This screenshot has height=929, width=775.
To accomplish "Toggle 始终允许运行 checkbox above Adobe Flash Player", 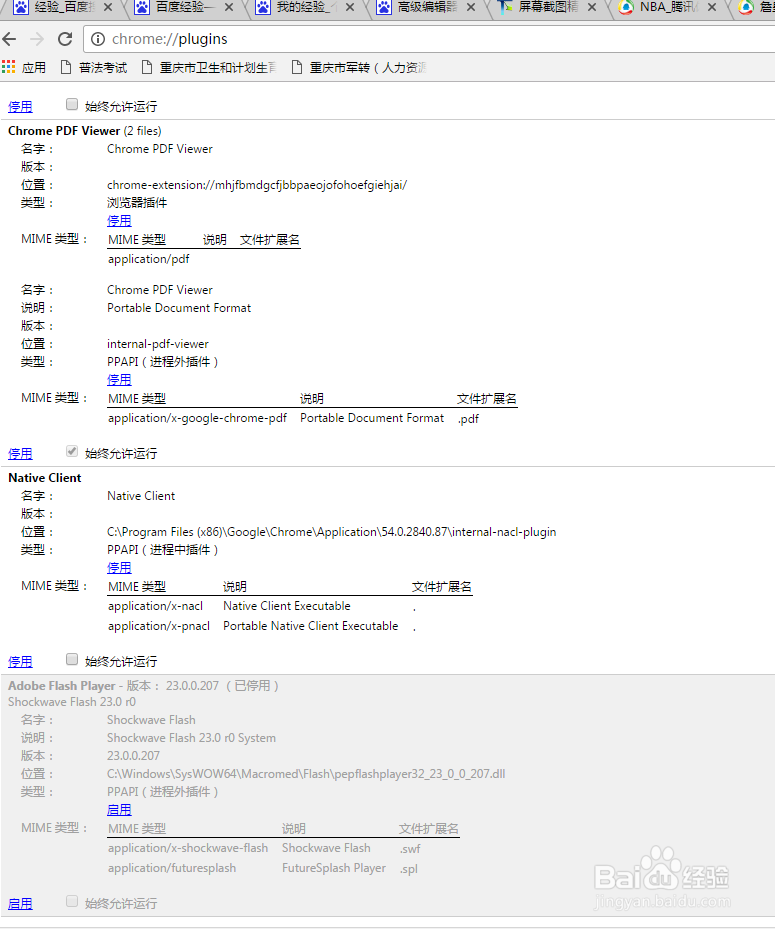I will (72, 659).
